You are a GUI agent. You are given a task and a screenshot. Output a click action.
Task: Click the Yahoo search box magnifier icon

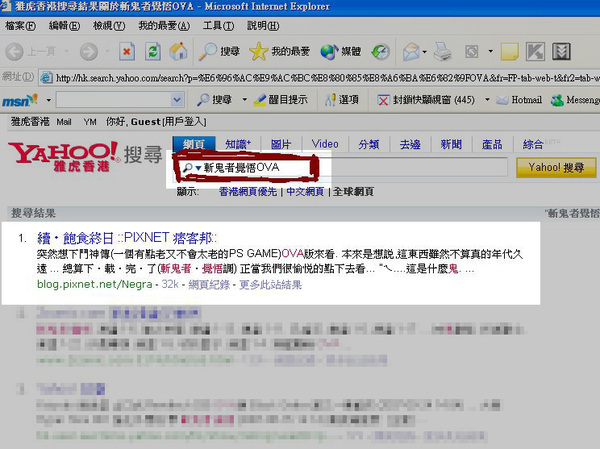tap(188, 168)
